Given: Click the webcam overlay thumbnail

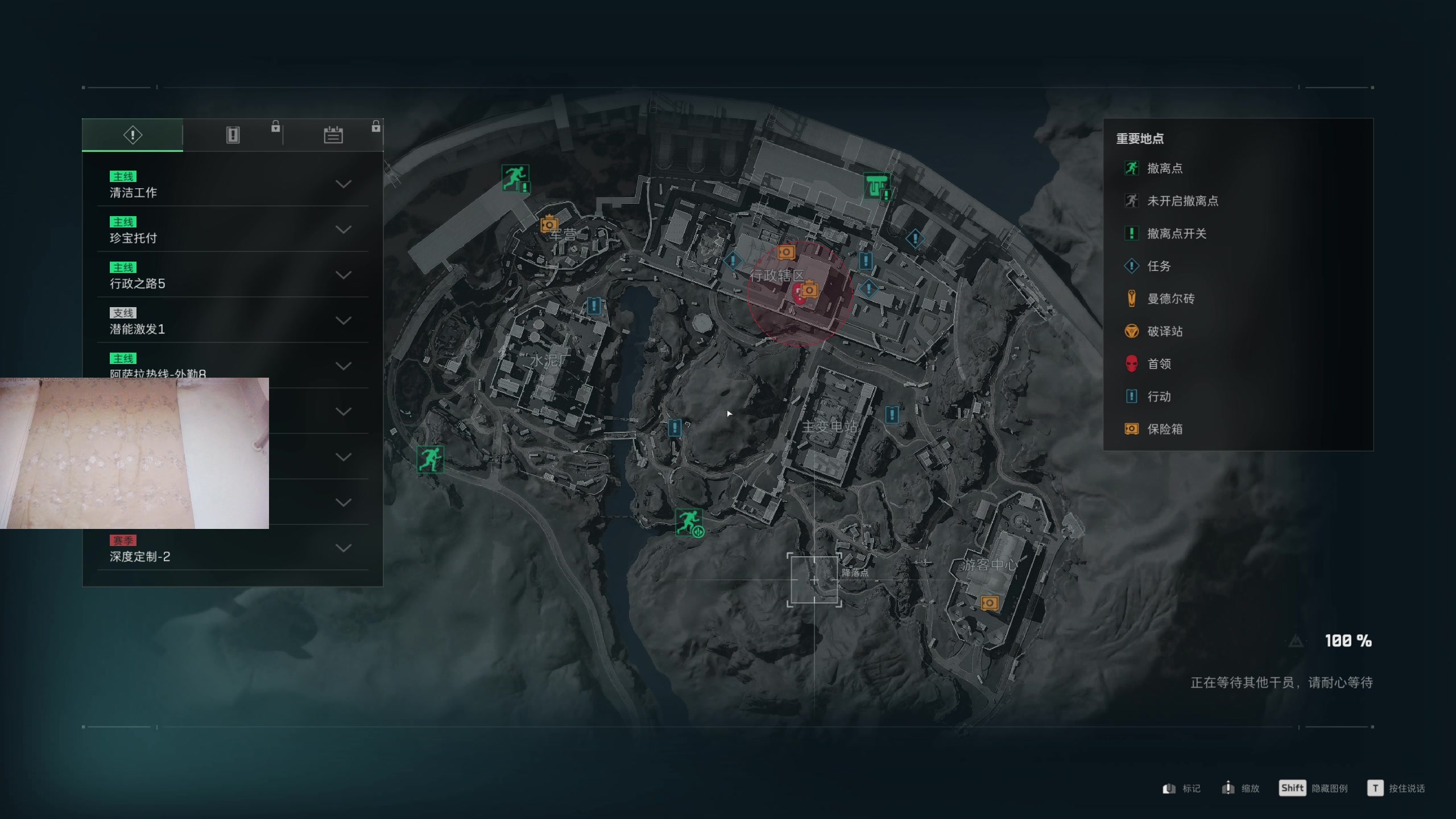Looking at the screenshot, I should click(134, 453).
